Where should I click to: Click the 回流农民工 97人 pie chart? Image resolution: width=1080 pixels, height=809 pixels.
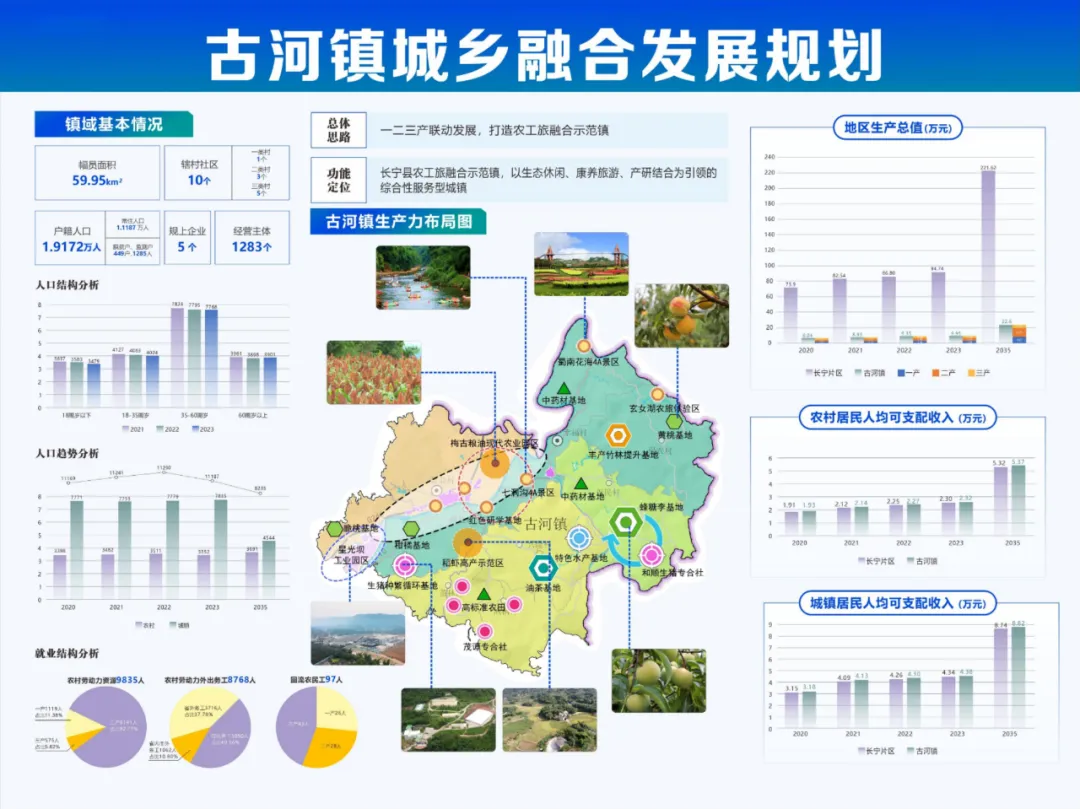tap(317, 727)
